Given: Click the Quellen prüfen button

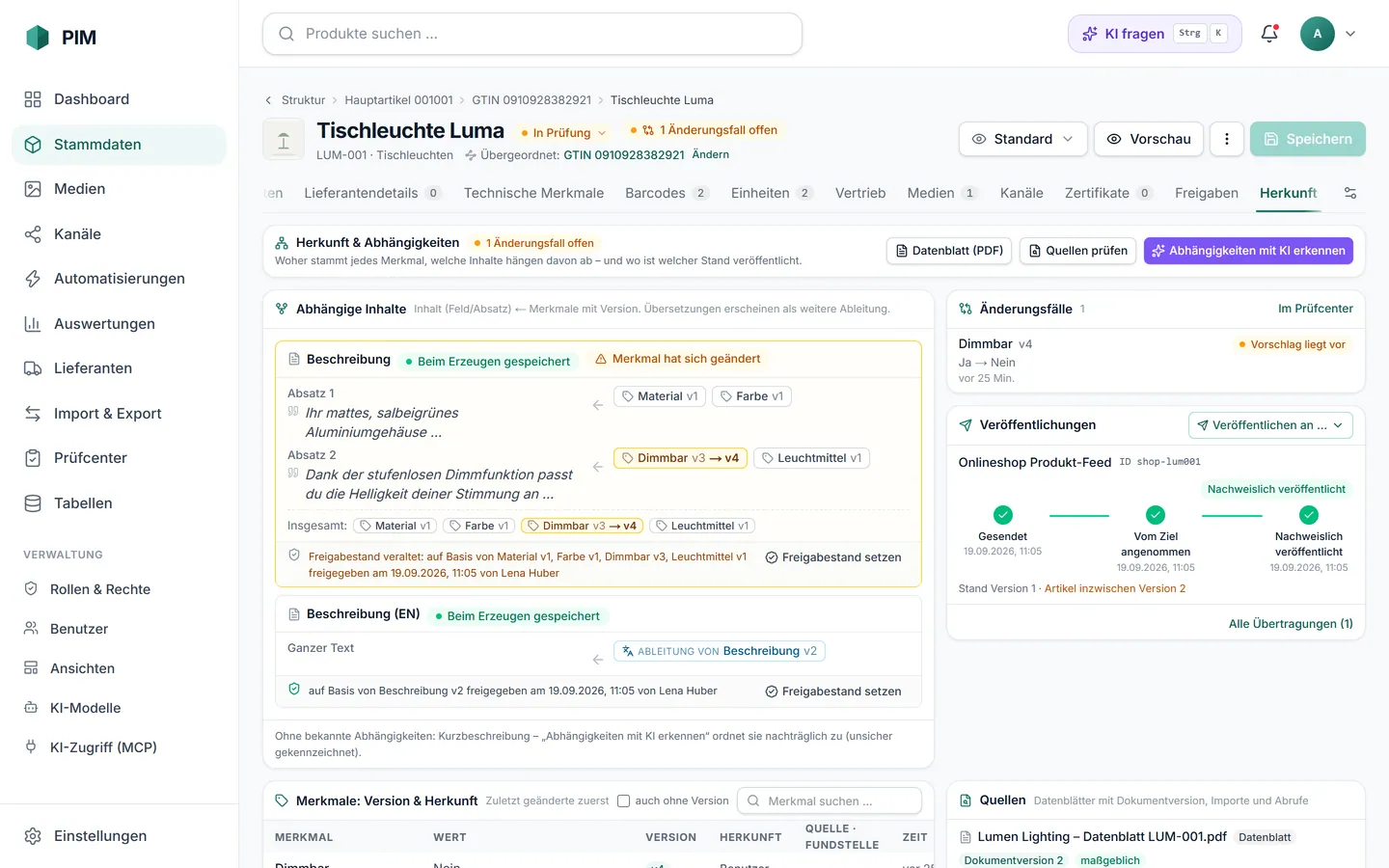Looking at the screenshot, I should tap(1077, 251).
